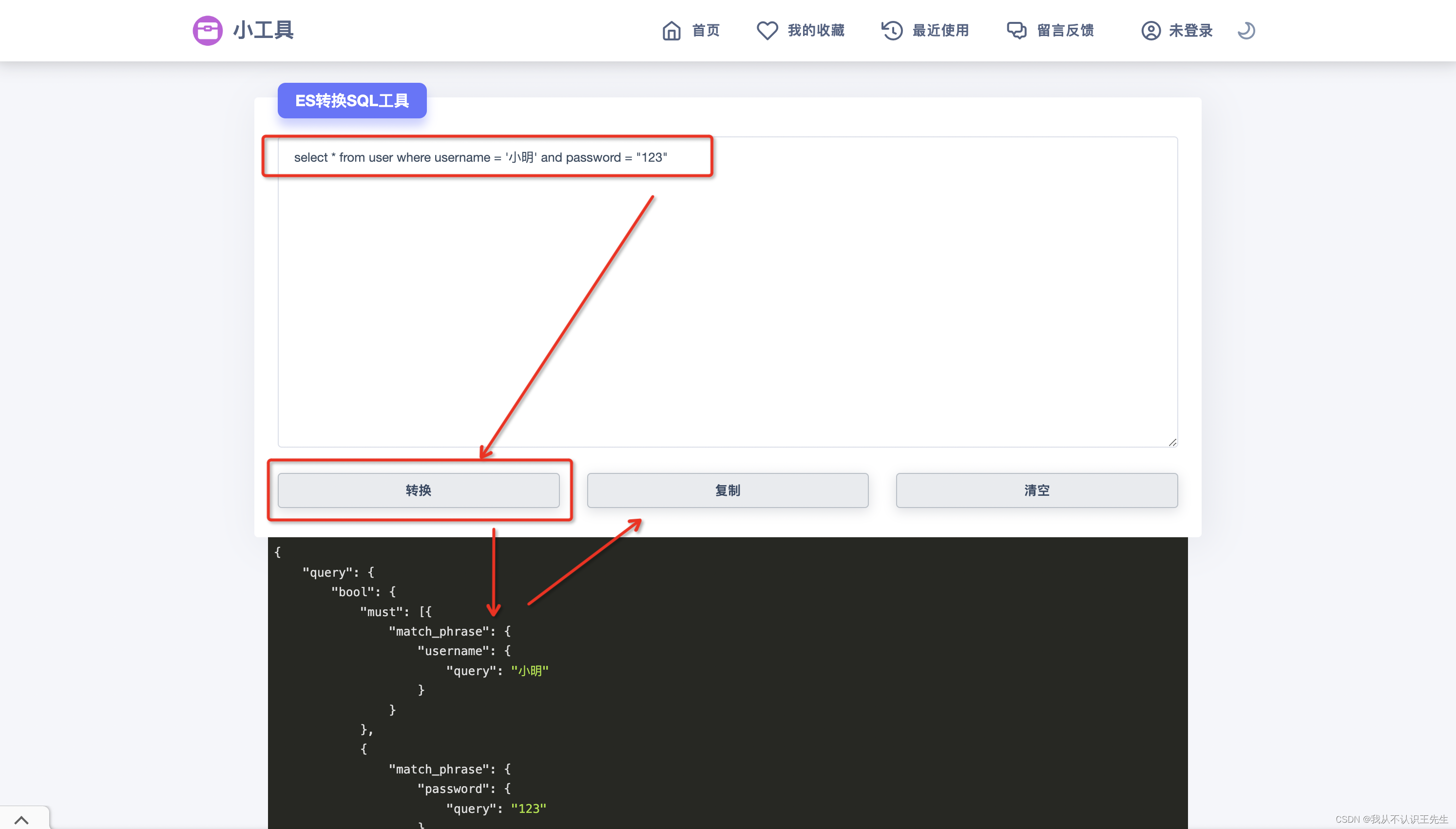The width and height of the screenshot is (1456, 829).
Task: Toggle dark mode moon icon
Action: (x=1246, y=30)
